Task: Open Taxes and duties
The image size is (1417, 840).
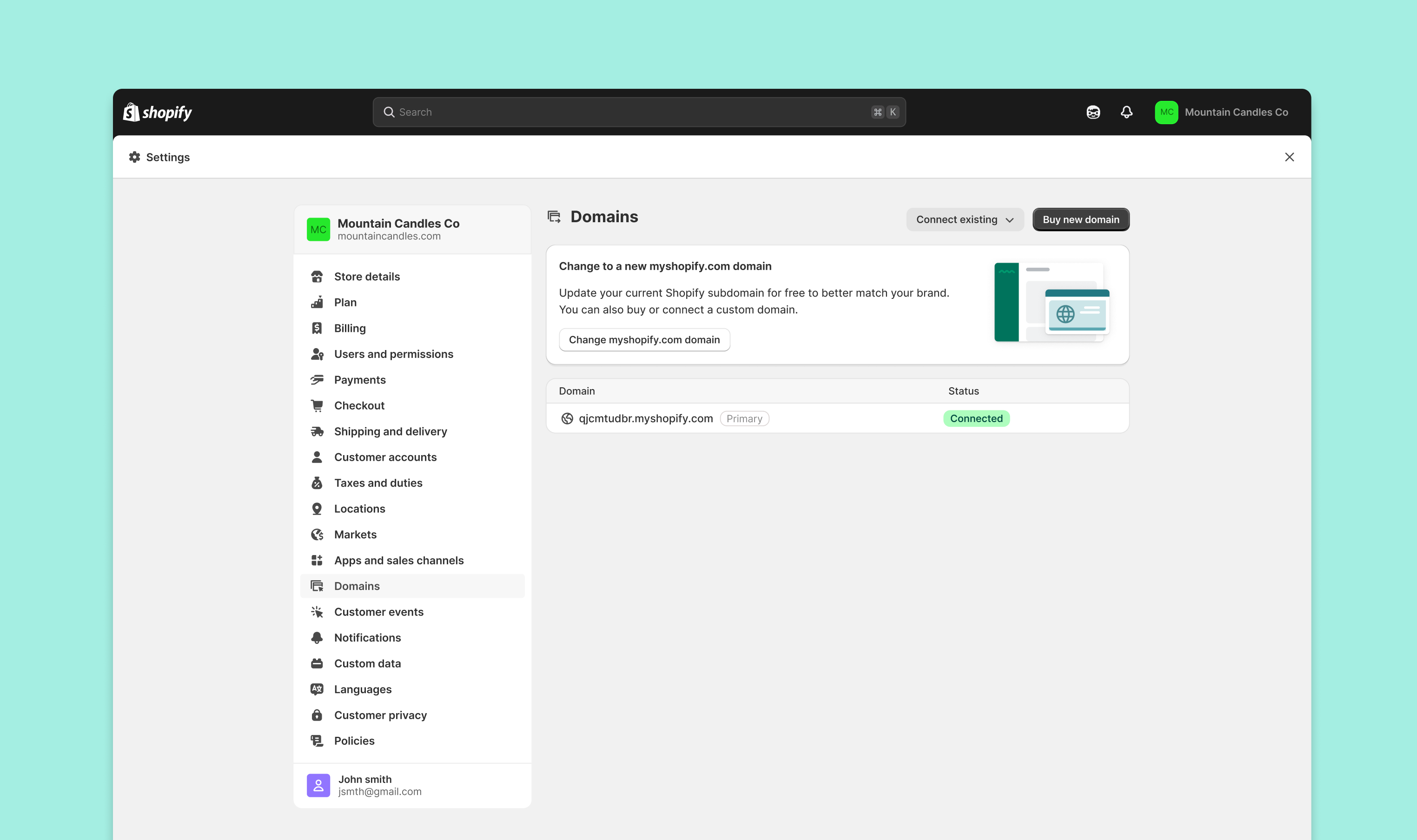Action: pos(412,483)
